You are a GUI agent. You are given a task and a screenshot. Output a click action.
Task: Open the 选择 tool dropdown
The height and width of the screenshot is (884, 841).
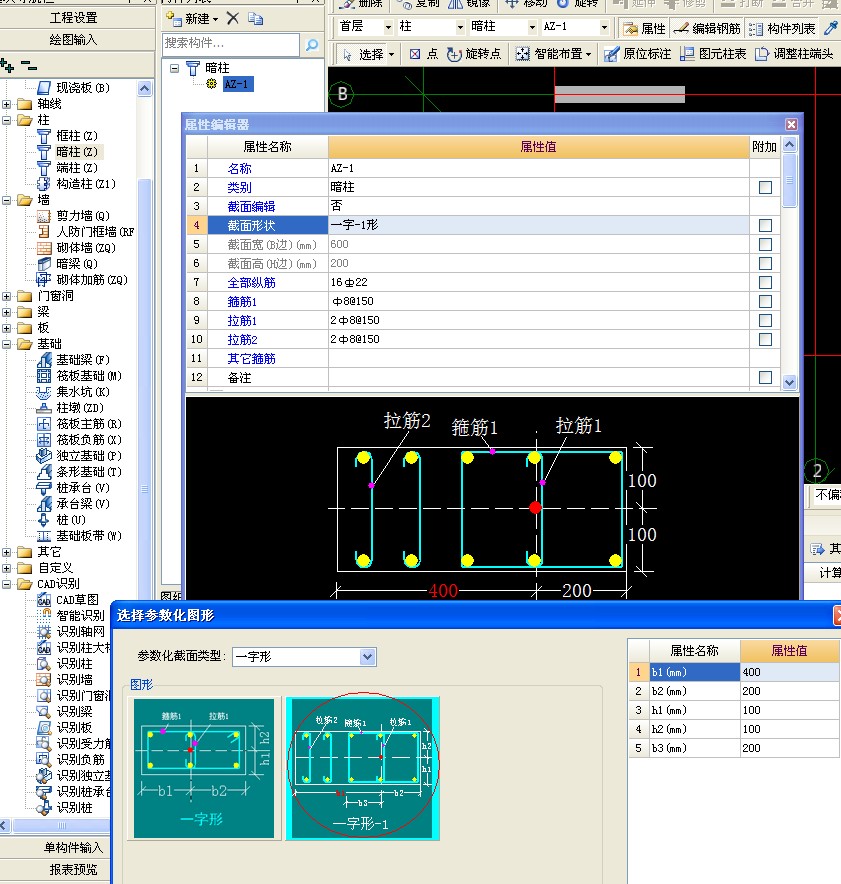[391, 55]
